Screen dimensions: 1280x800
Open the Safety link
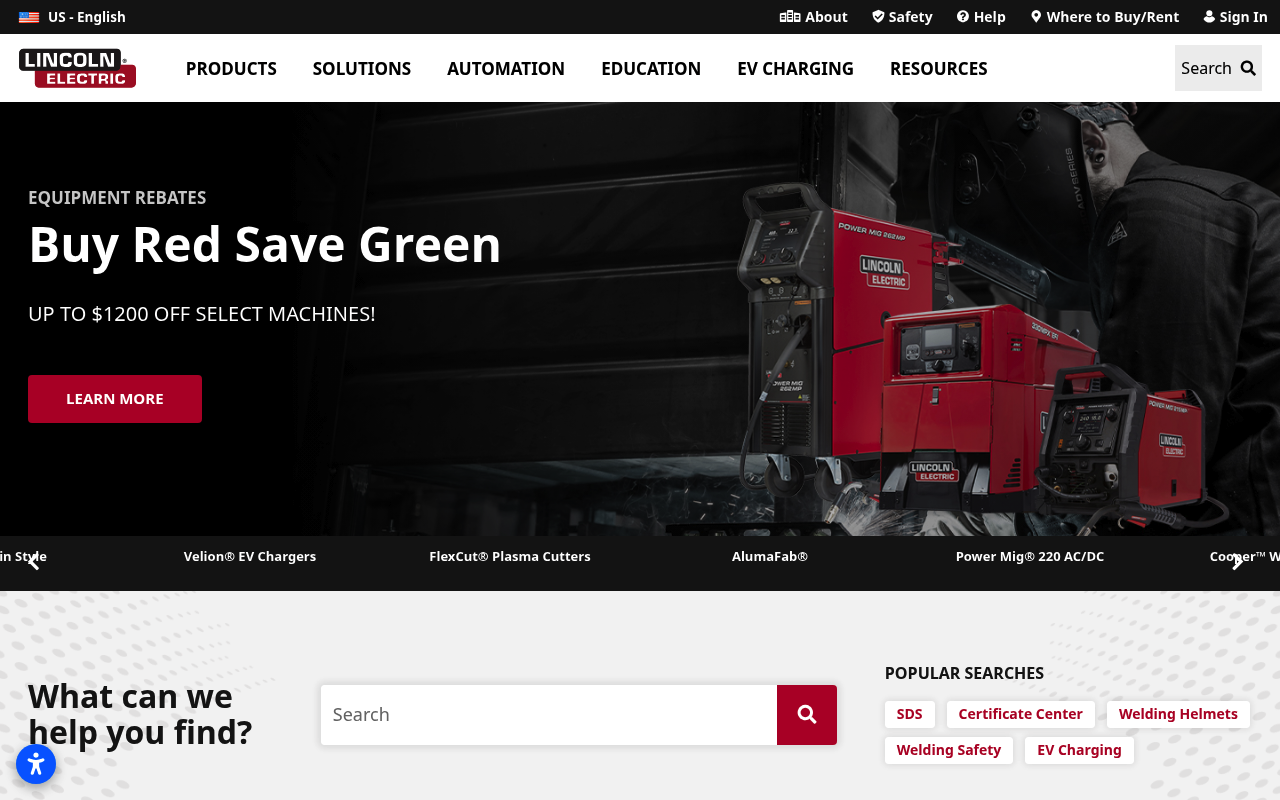pyautogui.click(x=902, y=17)
